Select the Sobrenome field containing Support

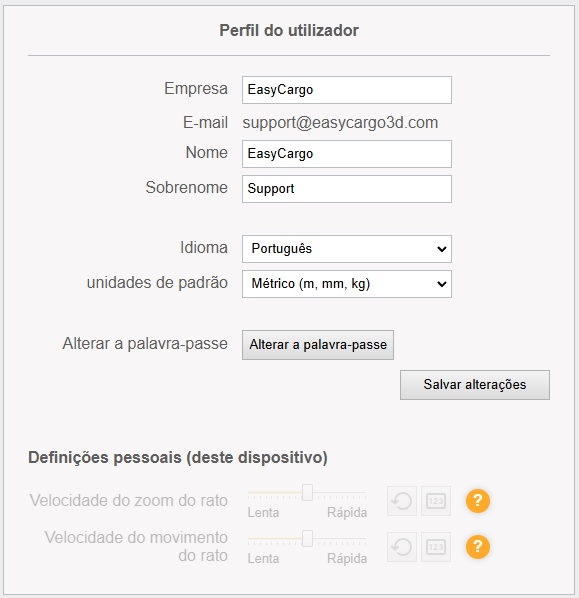pyautogui.click(x=347, y=189)
